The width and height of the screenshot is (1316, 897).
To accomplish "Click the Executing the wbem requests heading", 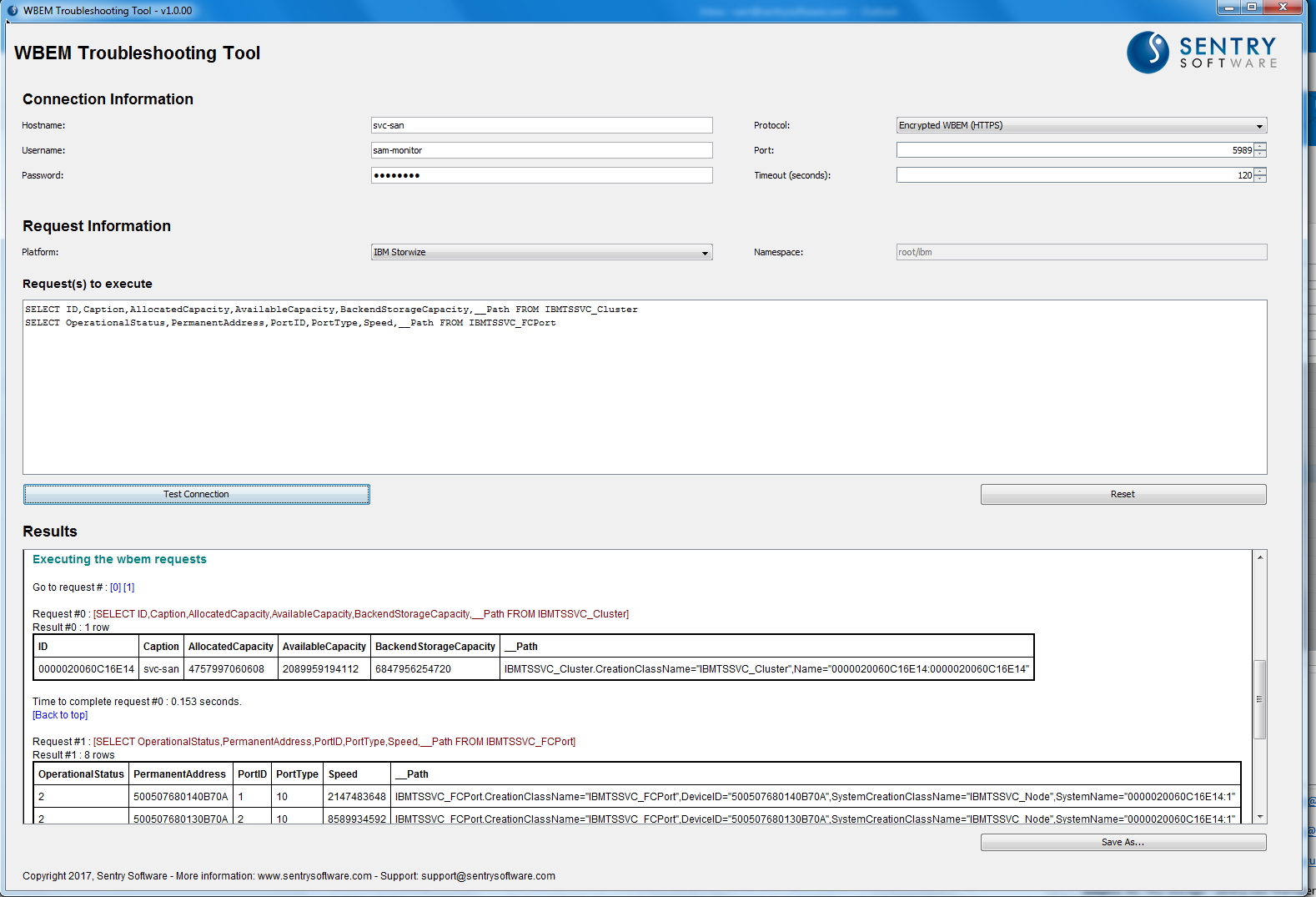I will pyautogui.click(x=119, y=559).
